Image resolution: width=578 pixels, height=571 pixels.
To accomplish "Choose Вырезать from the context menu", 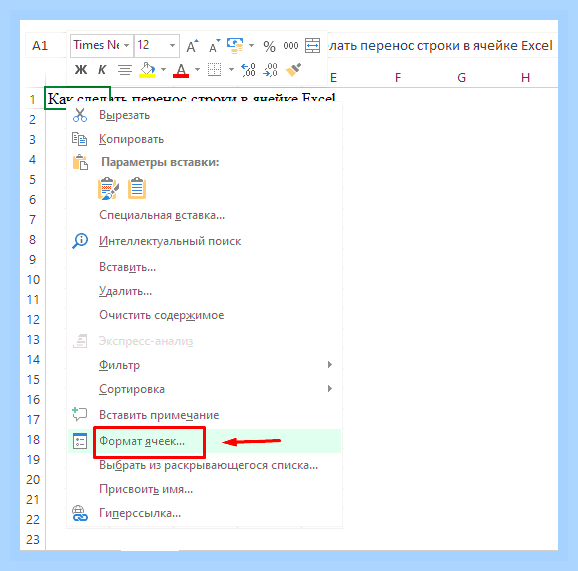I will [205, 115].
